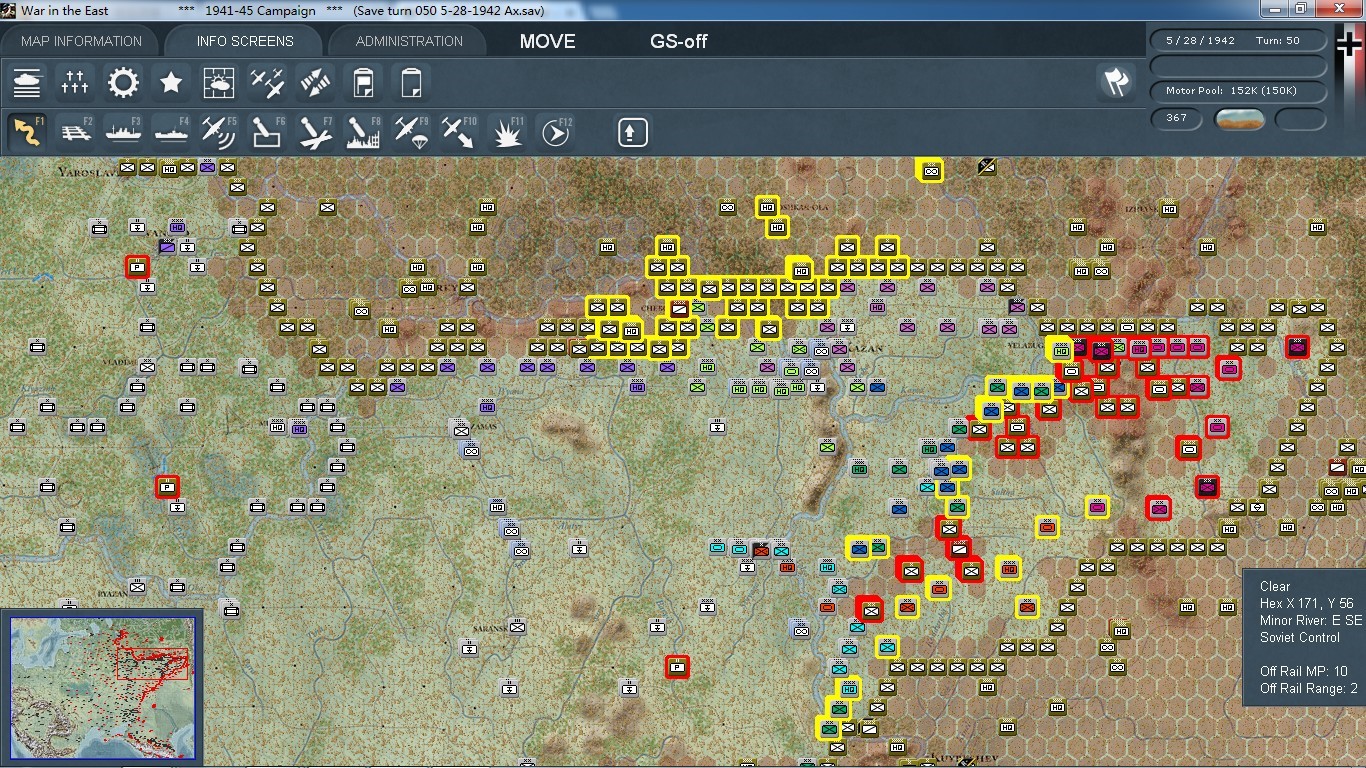Screen dimensions: 1366x768
Task: Select the F1 Move mode icon
Action: click(x=27, y=132)
